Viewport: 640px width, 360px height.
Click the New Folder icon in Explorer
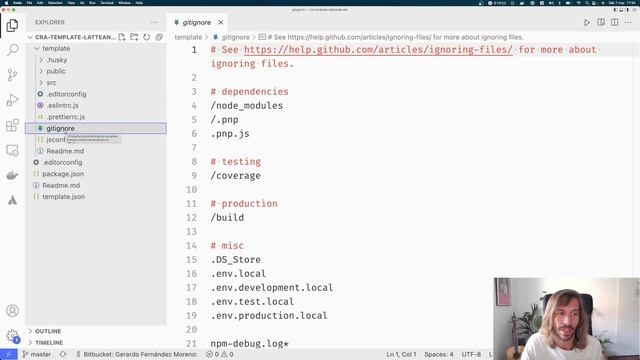(x=134, y=37)
